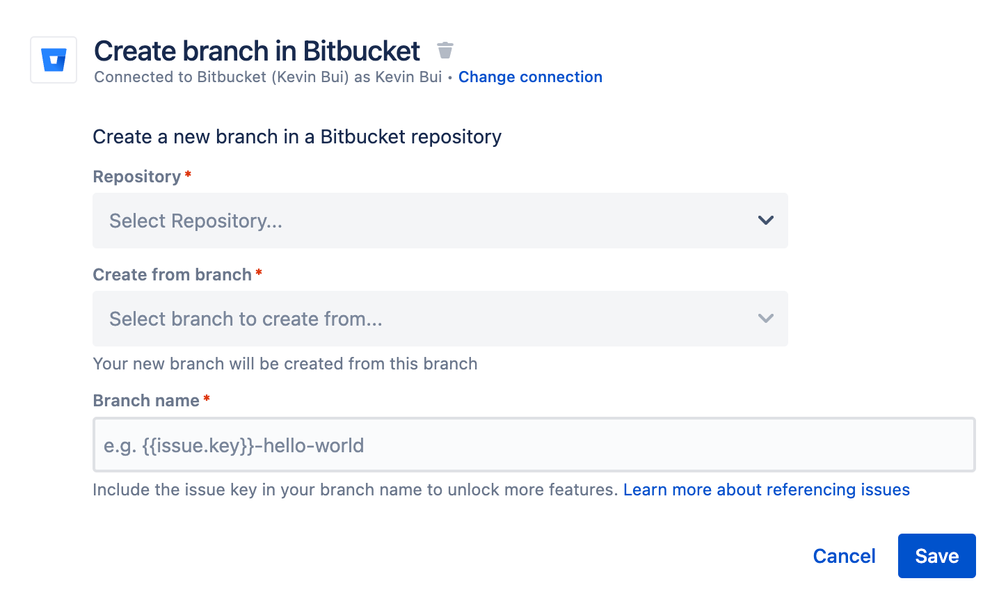Click the Repository required field label
Viewport: 999px width, 597px height.
point(136,176)
